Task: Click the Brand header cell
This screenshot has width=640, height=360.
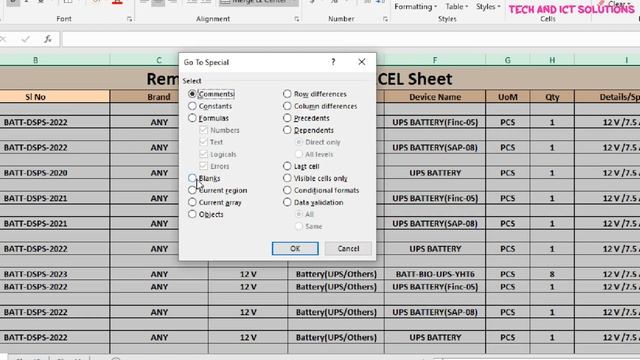Action: tap(159, 97)
